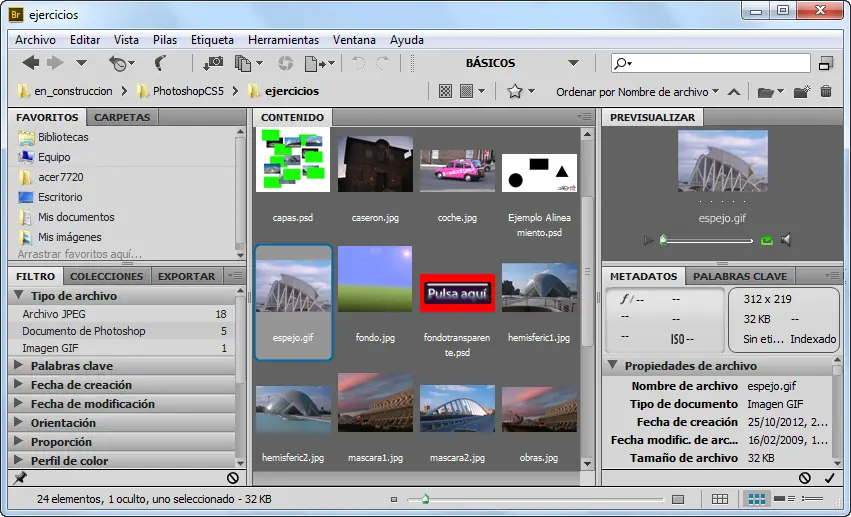851x517 pixels.
Task: Open Bibliotecas in Favoritos
Action: click(x=63, y=137)
